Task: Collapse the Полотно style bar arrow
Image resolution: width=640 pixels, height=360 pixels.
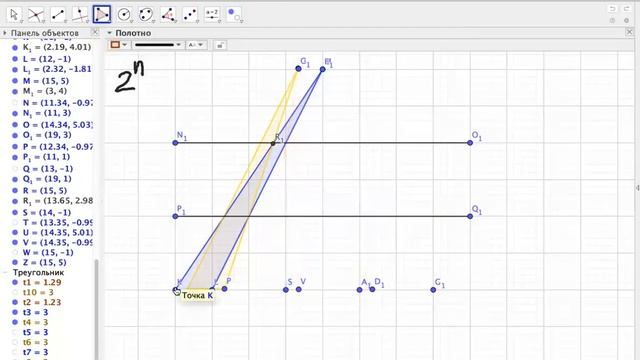Action: tap(109, 33)
